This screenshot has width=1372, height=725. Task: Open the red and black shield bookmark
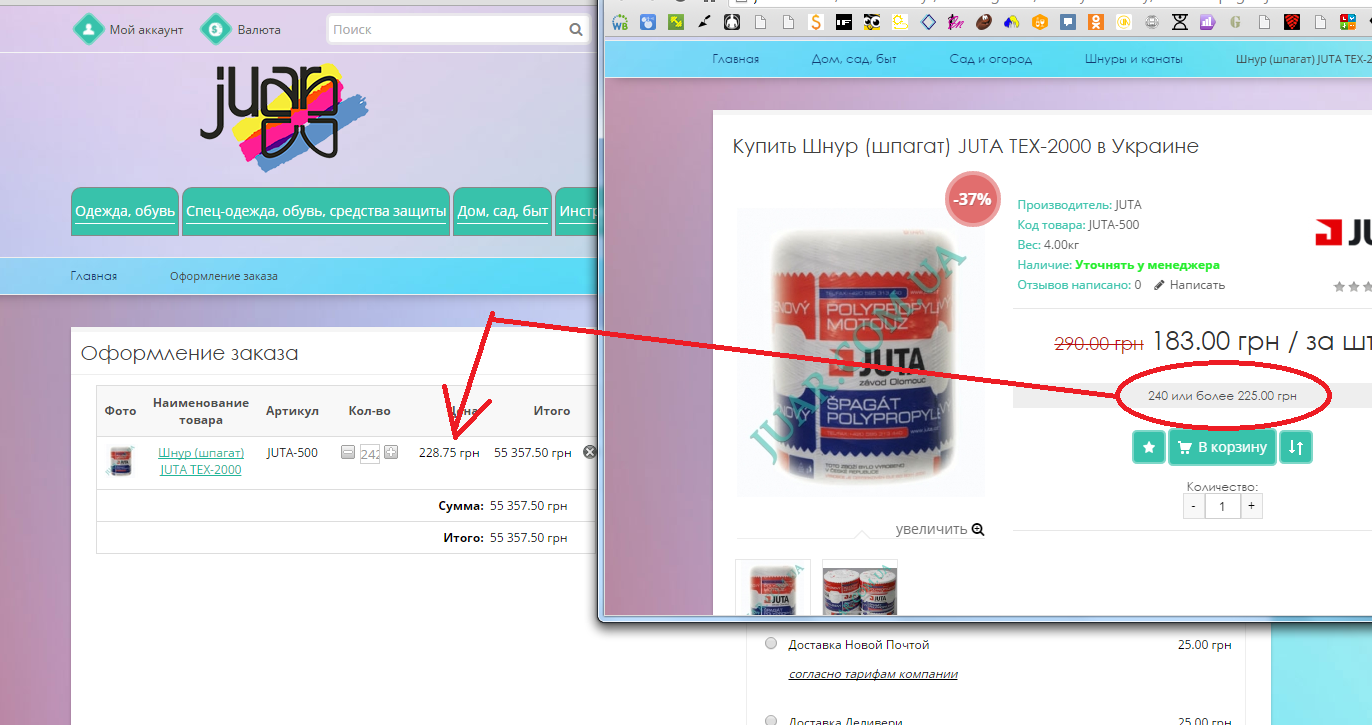pyautogui.click(x=1292, y=22)
